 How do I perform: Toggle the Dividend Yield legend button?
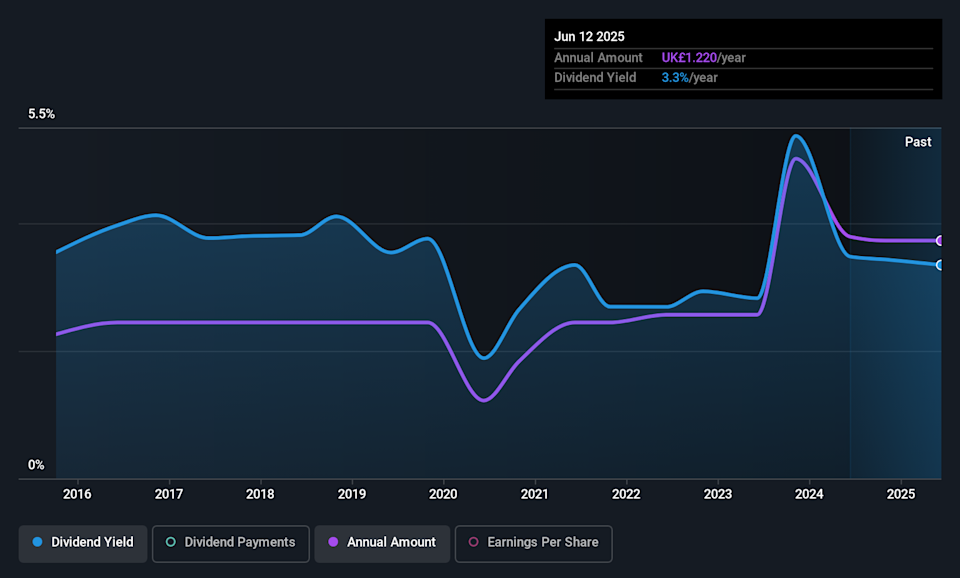(83, 542)
